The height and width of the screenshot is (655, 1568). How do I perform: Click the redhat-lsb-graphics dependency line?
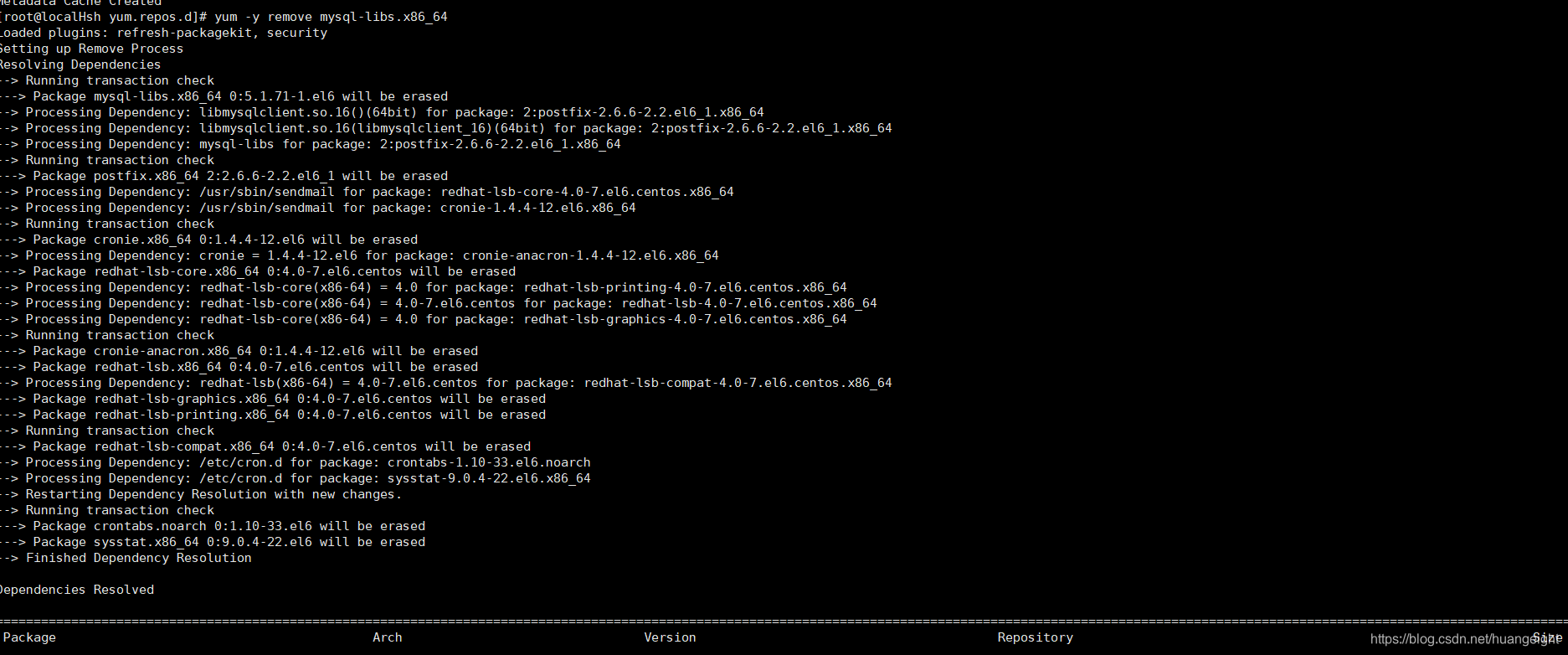tap(424, 319)
